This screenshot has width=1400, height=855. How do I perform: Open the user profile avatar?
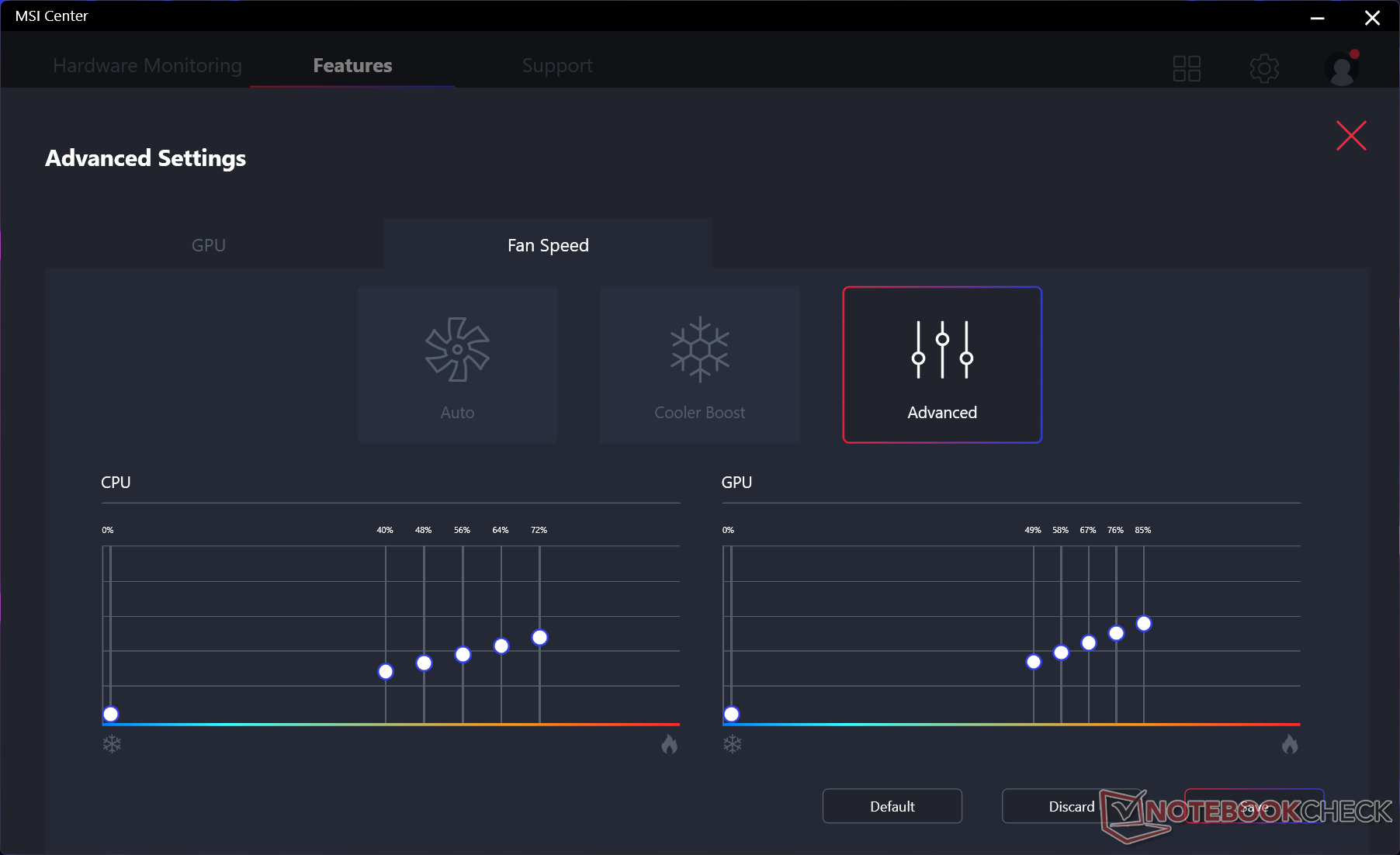(1342, 68)
